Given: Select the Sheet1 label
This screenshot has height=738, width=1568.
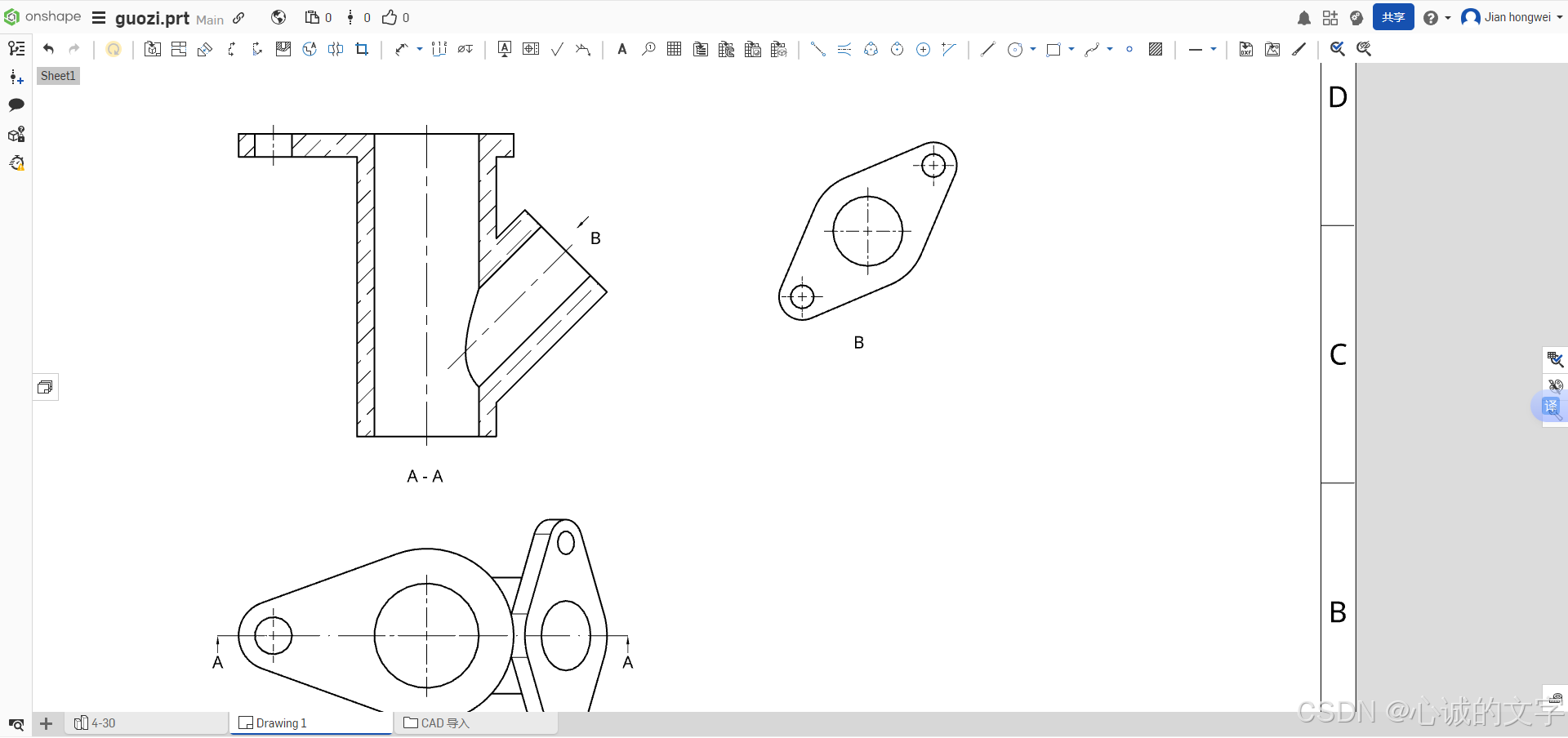Looking at the screenshot, I should (x=58, y=76).
